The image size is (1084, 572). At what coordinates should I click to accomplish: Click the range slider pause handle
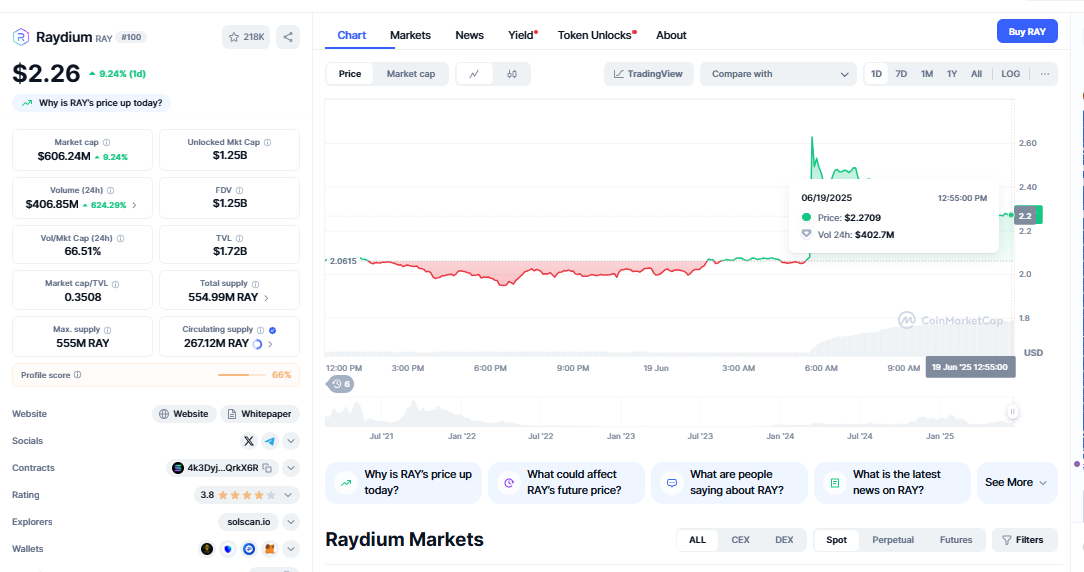tap(1012, 412)
